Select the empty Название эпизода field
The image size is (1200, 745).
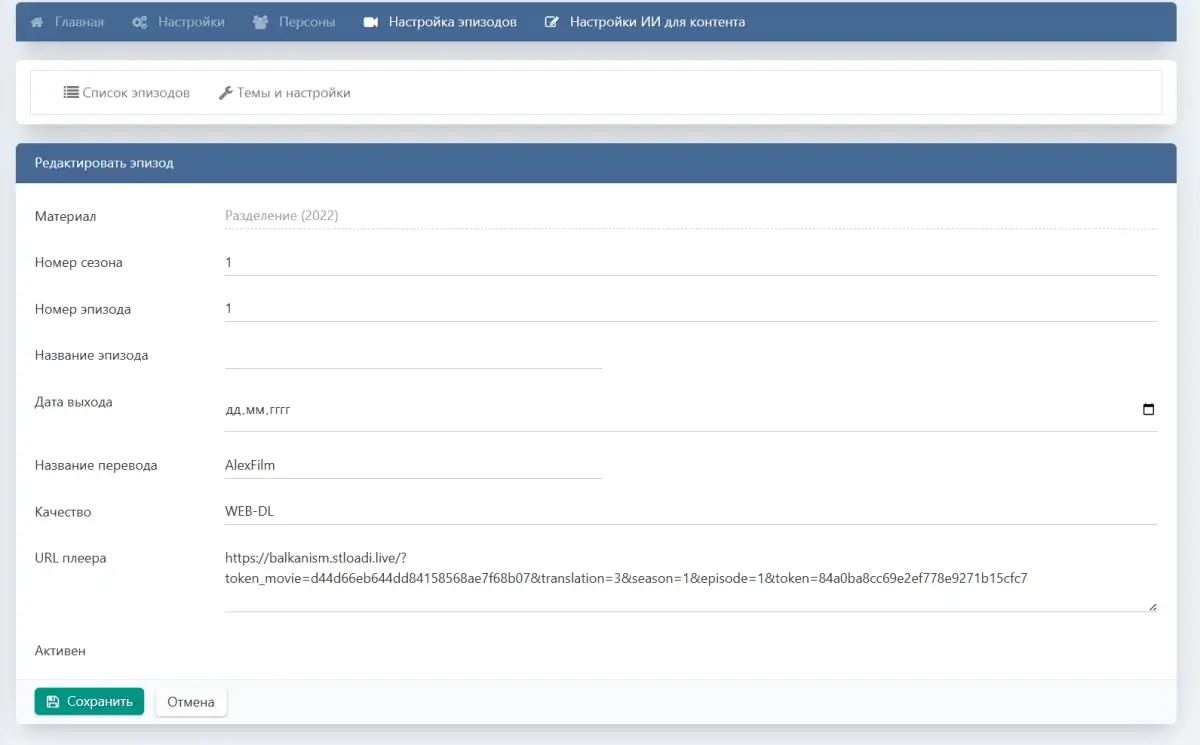pyautogui.click(x=413, y=355)
